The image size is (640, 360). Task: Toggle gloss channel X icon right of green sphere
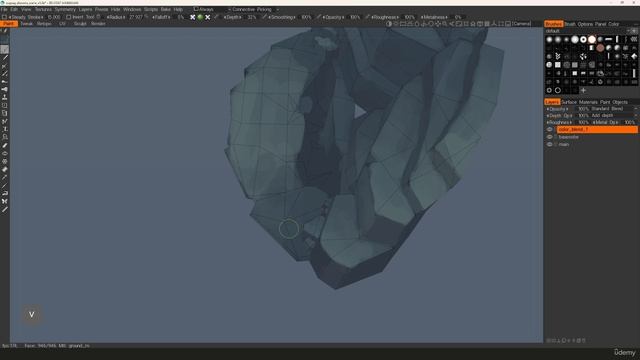click(208, 17)
